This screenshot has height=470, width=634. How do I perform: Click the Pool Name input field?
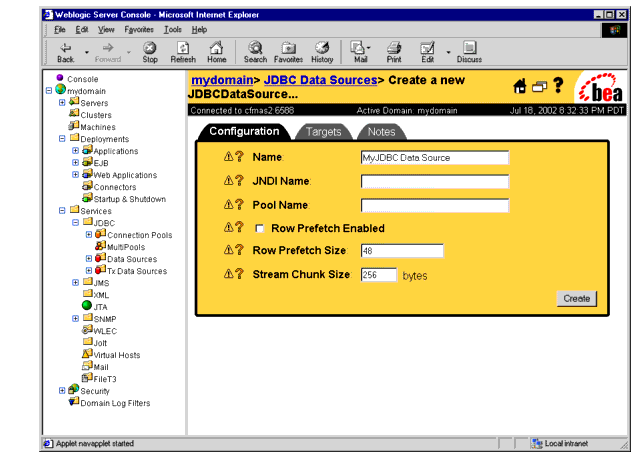coord(435,205)
